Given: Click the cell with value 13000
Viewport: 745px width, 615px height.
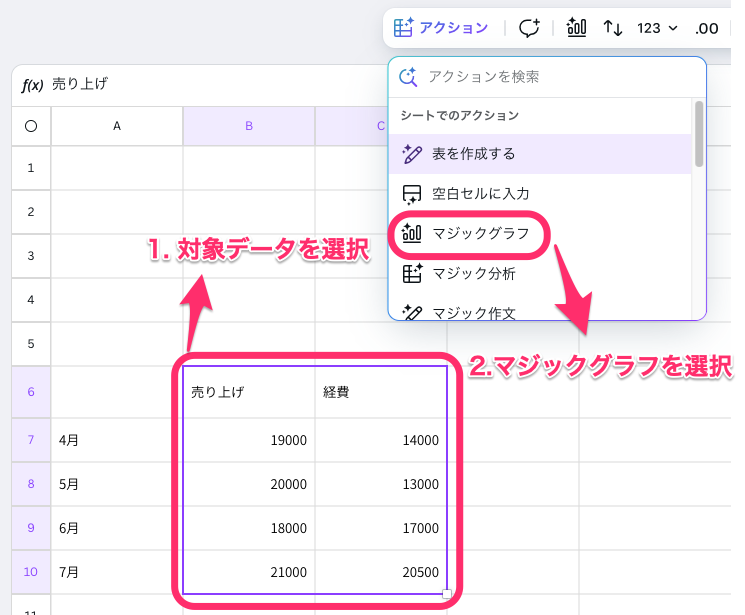Looking at the screenshot, I should click(x=381, y=484).
